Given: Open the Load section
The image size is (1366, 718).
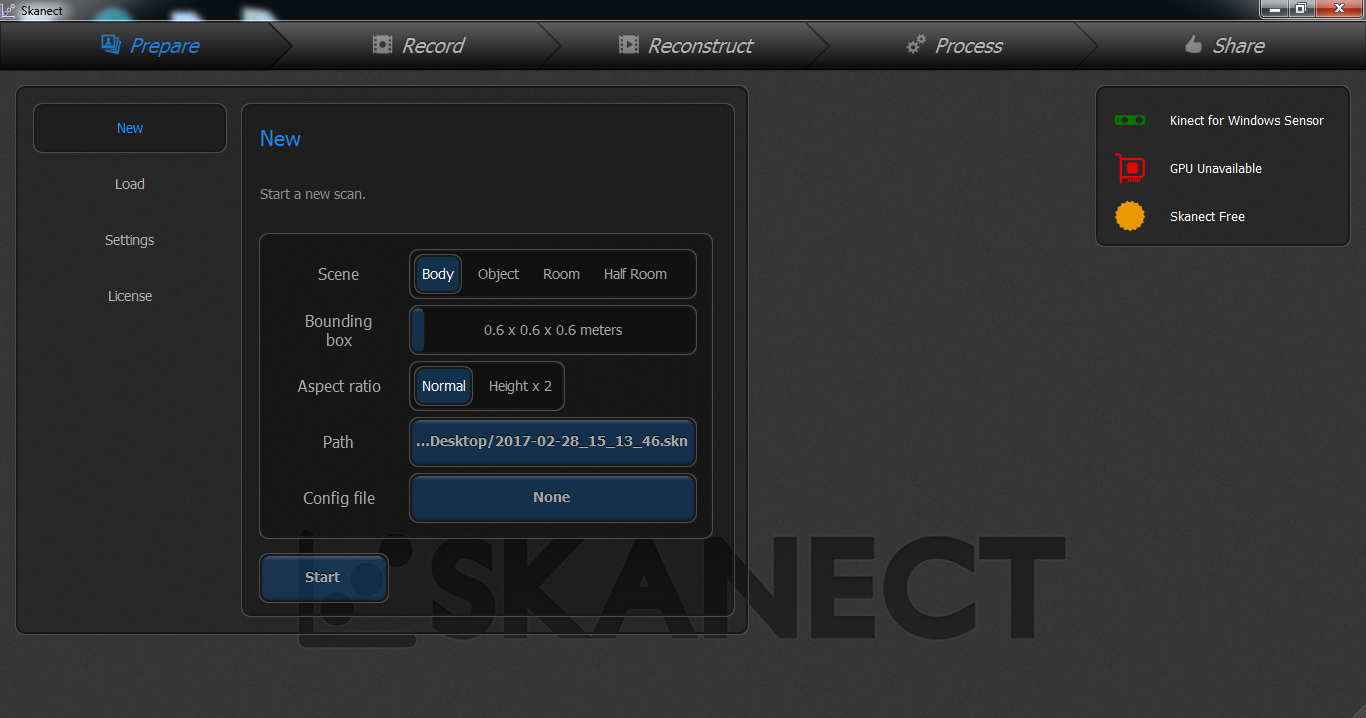Looking at the screenshot, I should [x=130, y=184].
